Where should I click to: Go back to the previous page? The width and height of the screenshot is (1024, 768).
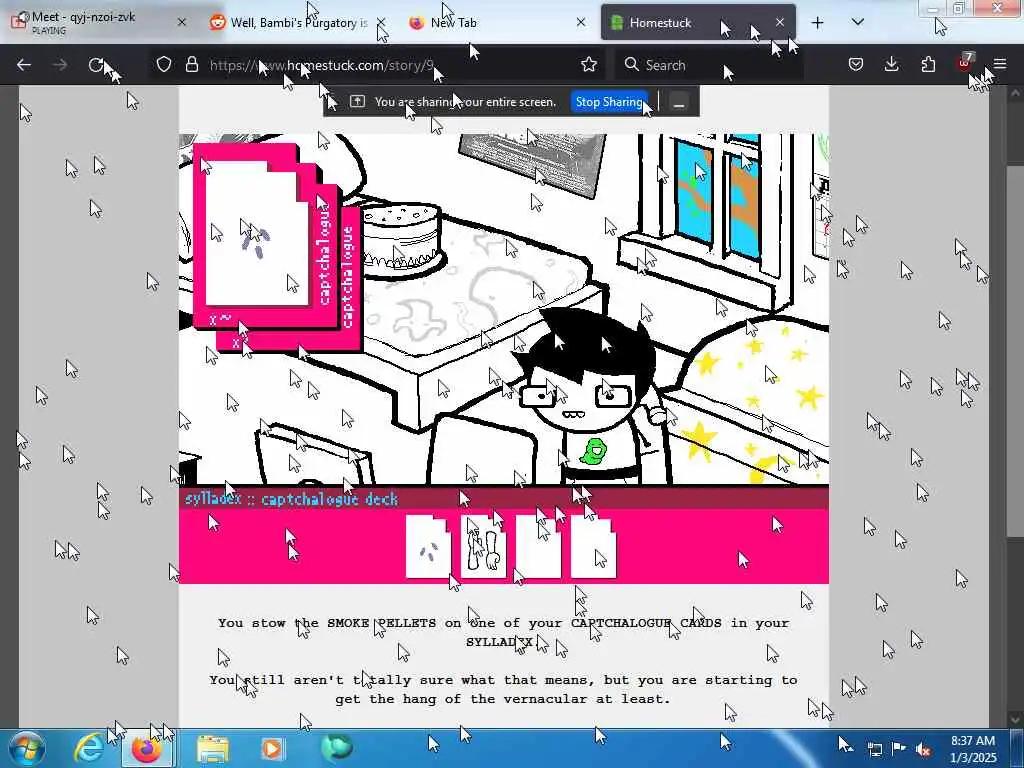point(24,65)
